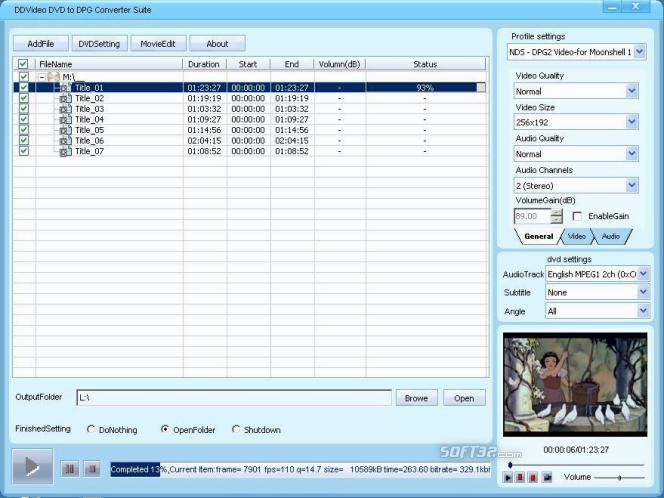This screenshot has height=498, width=664.
Task: Click the Duration column header
Action: [205, 64]
